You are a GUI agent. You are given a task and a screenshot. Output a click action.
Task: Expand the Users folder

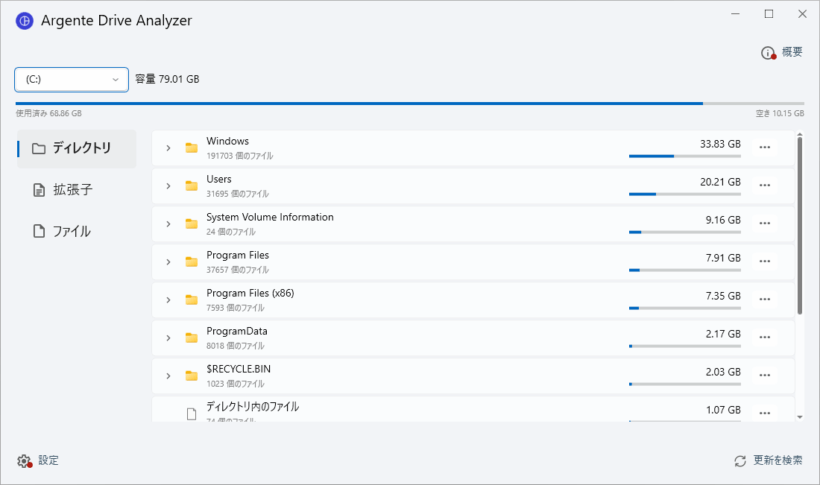[x=168, y=186]
